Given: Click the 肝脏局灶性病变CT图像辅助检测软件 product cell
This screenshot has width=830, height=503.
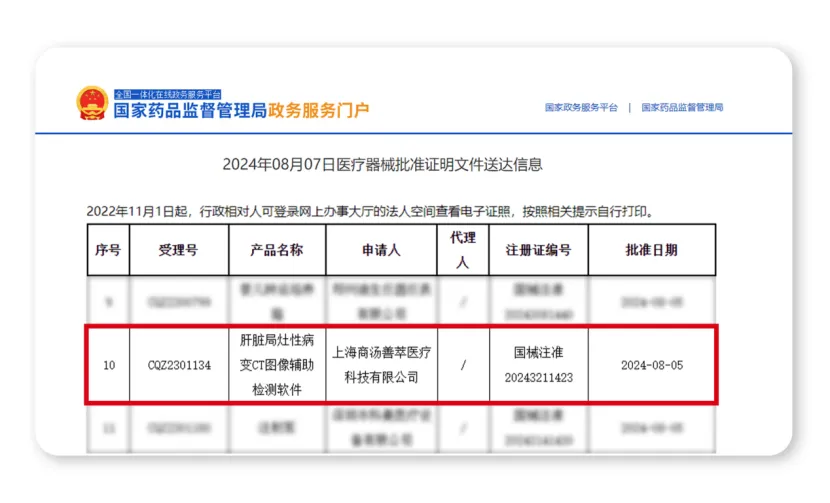Looking at the screenshot, I should coord(277,365).
